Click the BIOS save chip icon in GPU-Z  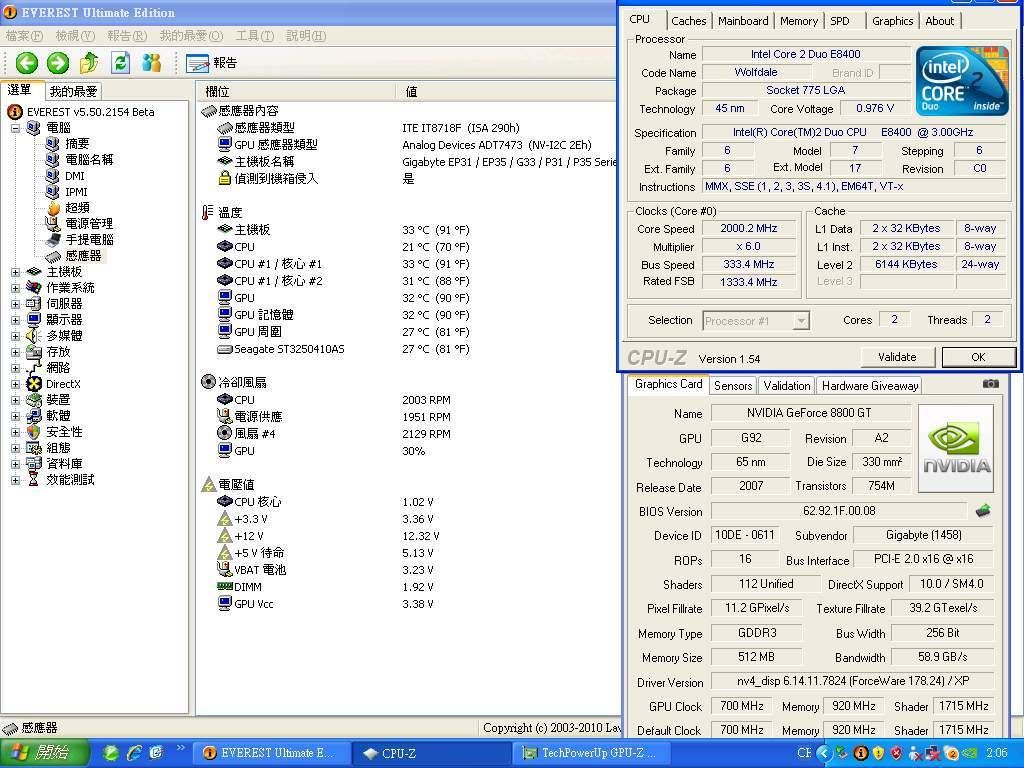pos(984,511)
